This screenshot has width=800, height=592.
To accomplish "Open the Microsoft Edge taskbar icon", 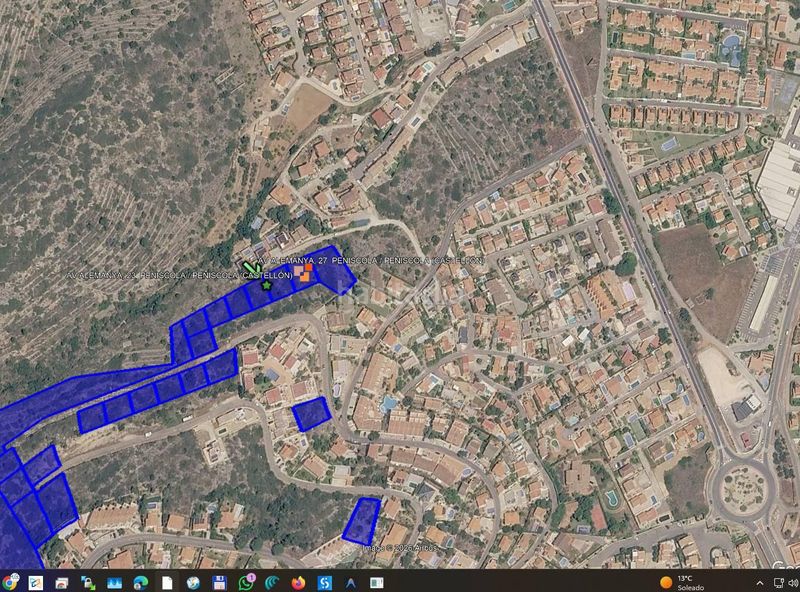I will point(140,582).
